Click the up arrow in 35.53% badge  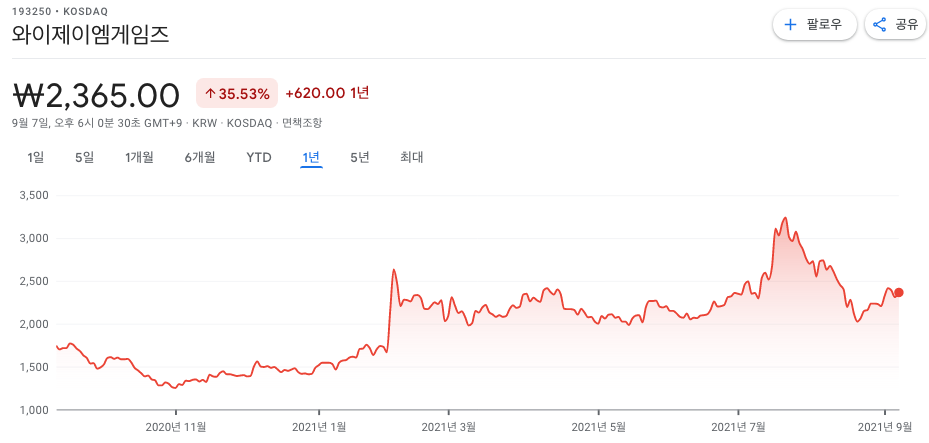209,94
